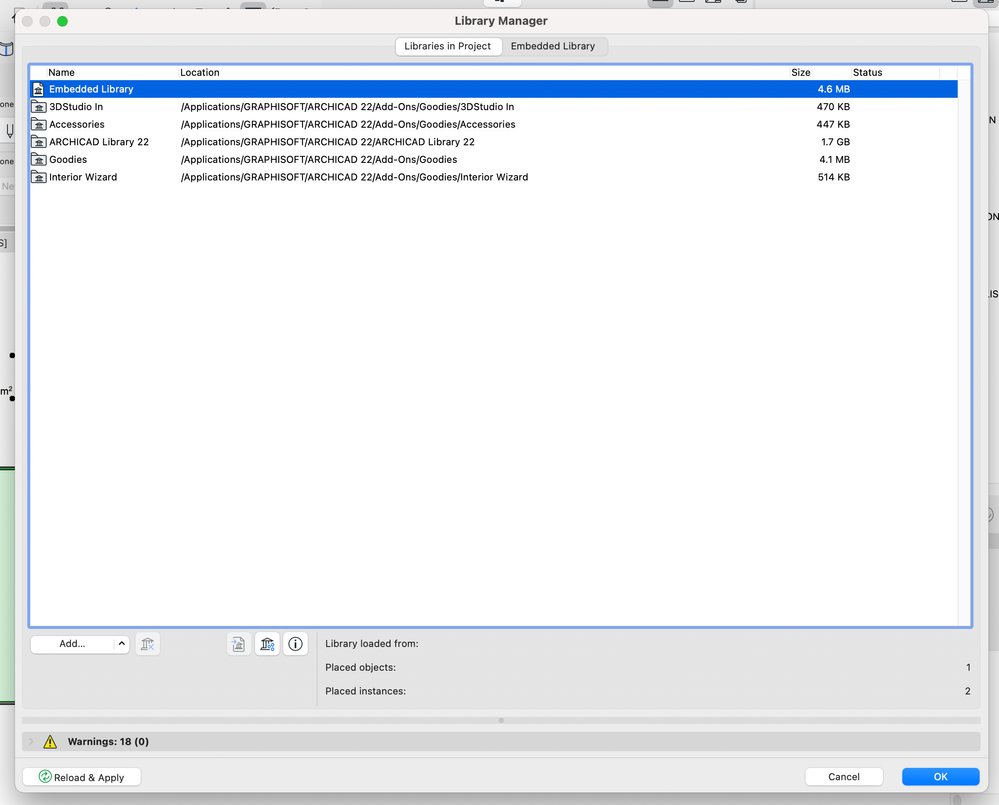Click the green reload icon

click(x=45, y=776)
